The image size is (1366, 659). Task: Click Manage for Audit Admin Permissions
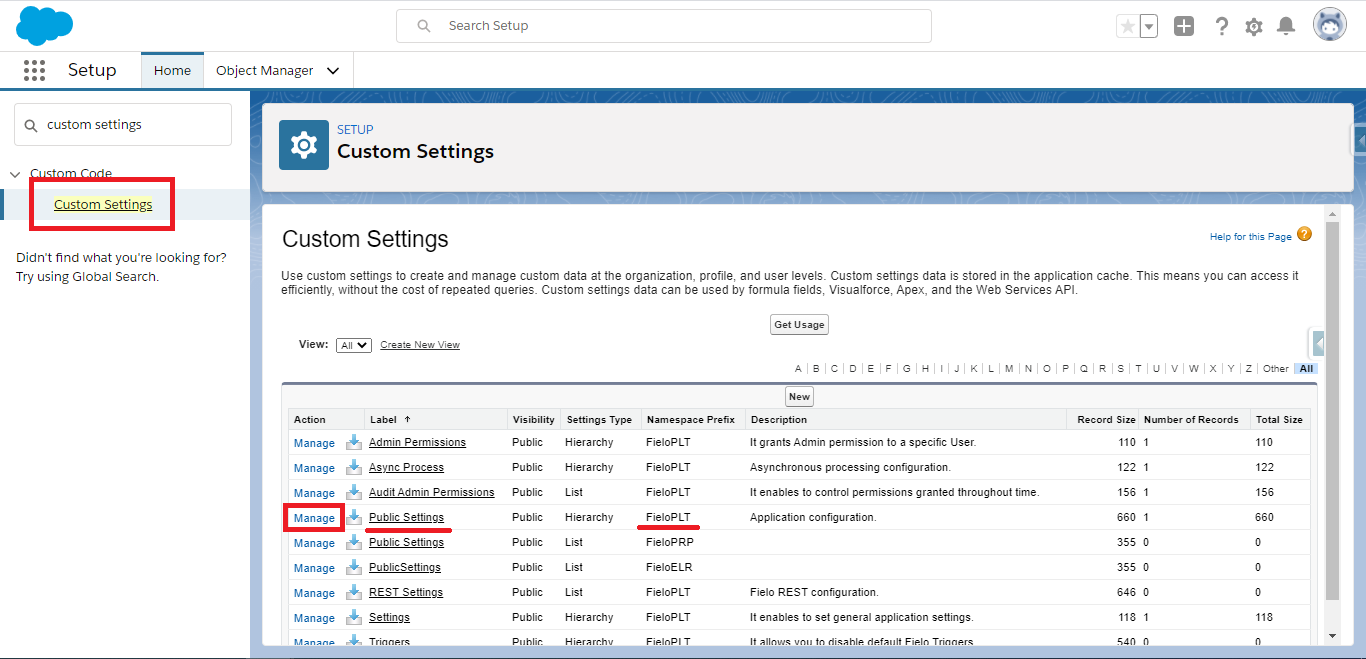tap(314, 493)
